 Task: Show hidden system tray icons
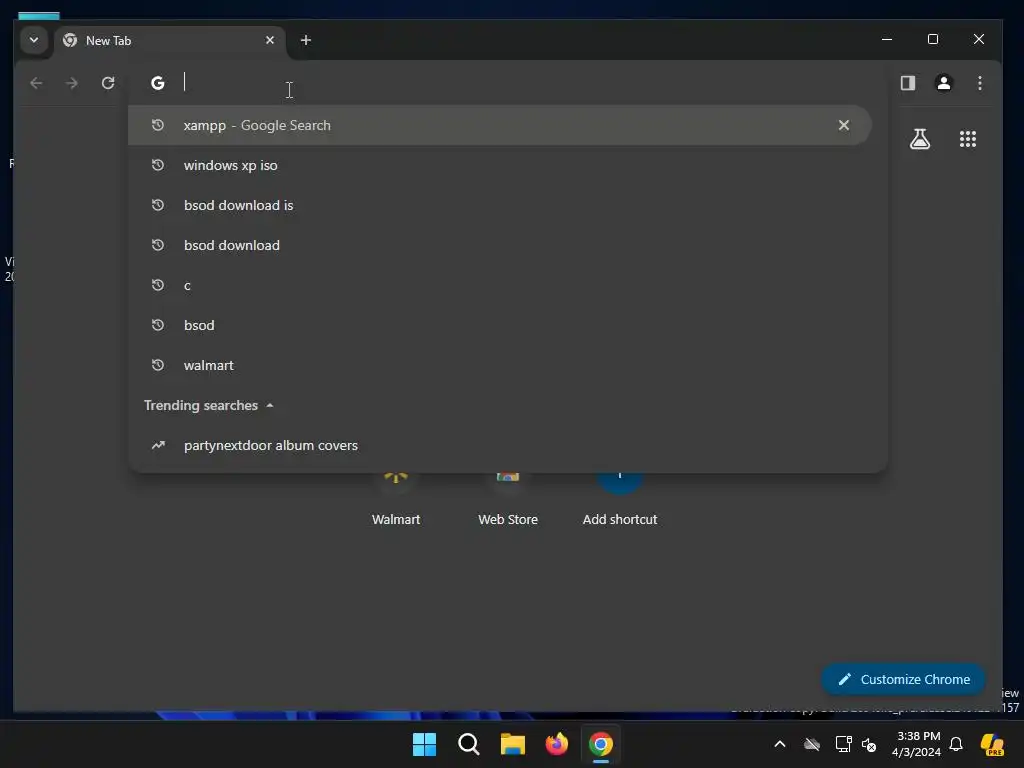coord(780,744)
